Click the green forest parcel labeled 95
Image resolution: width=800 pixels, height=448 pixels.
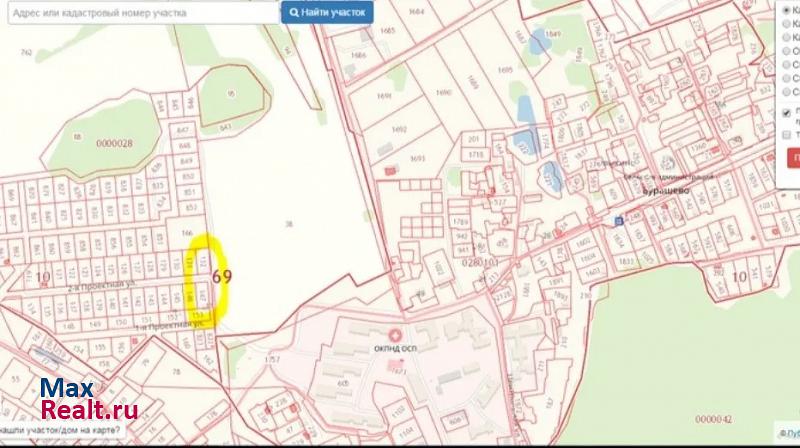click(x=232, y=95)
